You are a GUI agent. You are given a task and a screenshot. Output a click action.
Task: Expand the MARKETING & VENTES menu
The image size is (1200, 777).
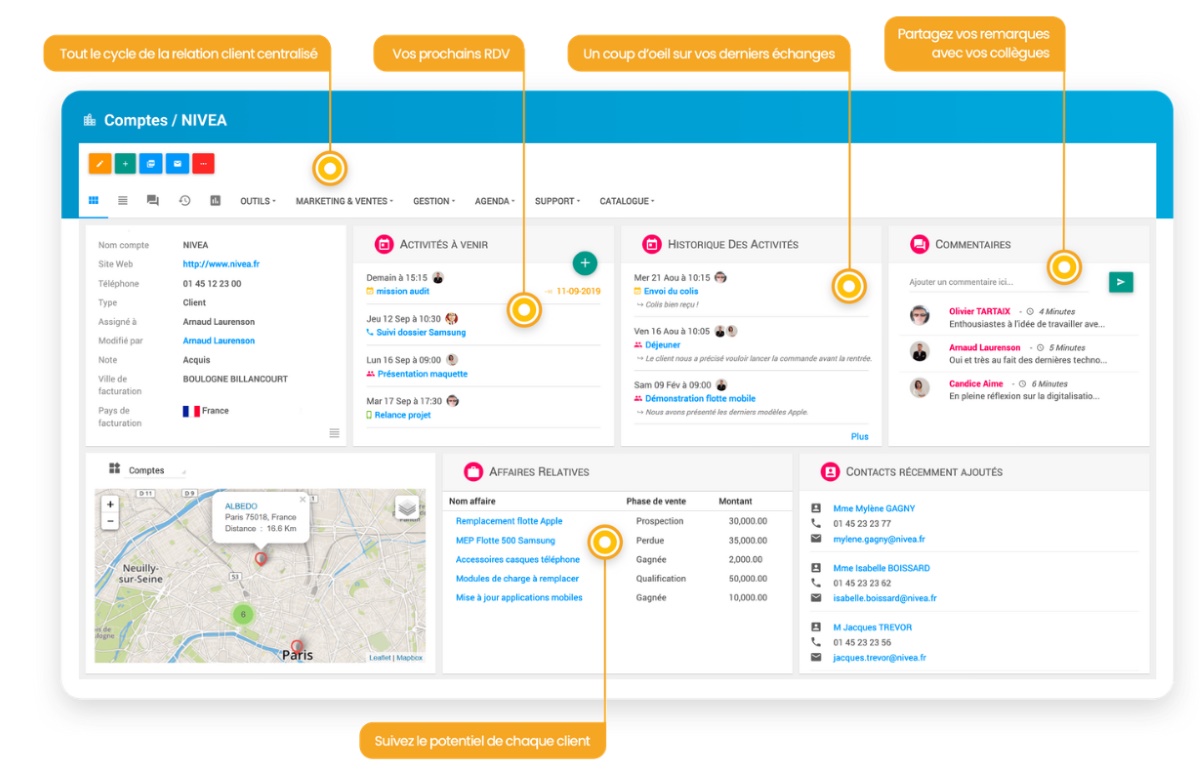click(x=344, y=201)
